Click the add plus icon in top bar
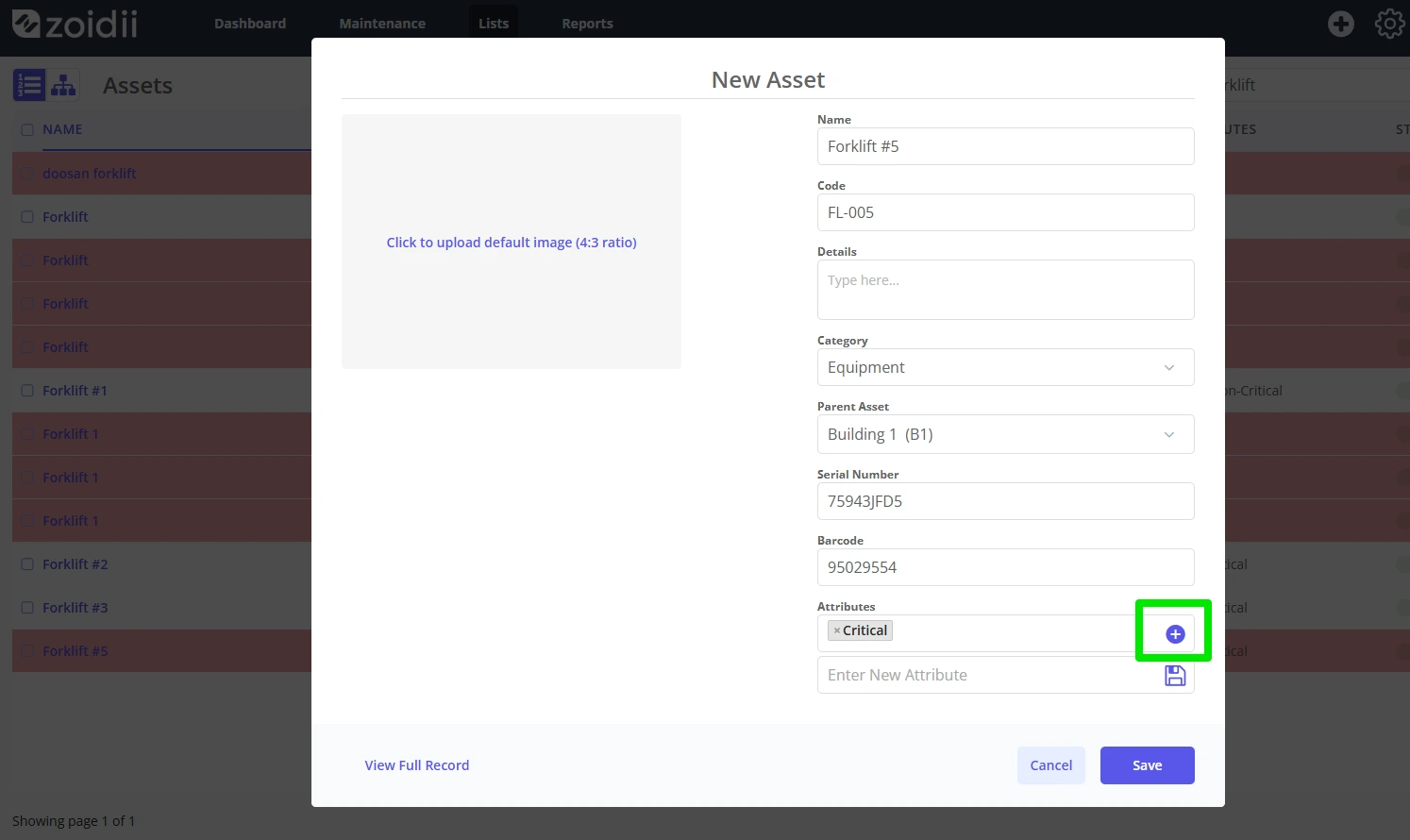 coord(1340,24)
